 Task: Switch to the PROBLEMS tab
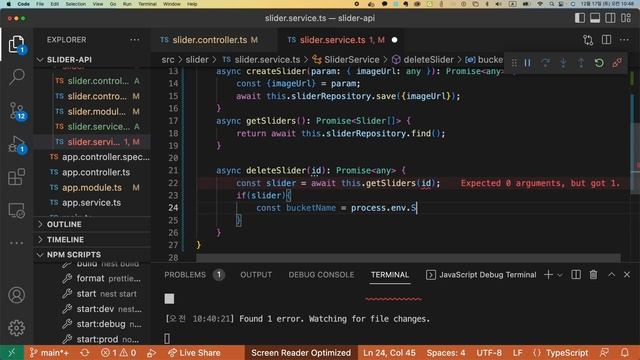(185, 275)
